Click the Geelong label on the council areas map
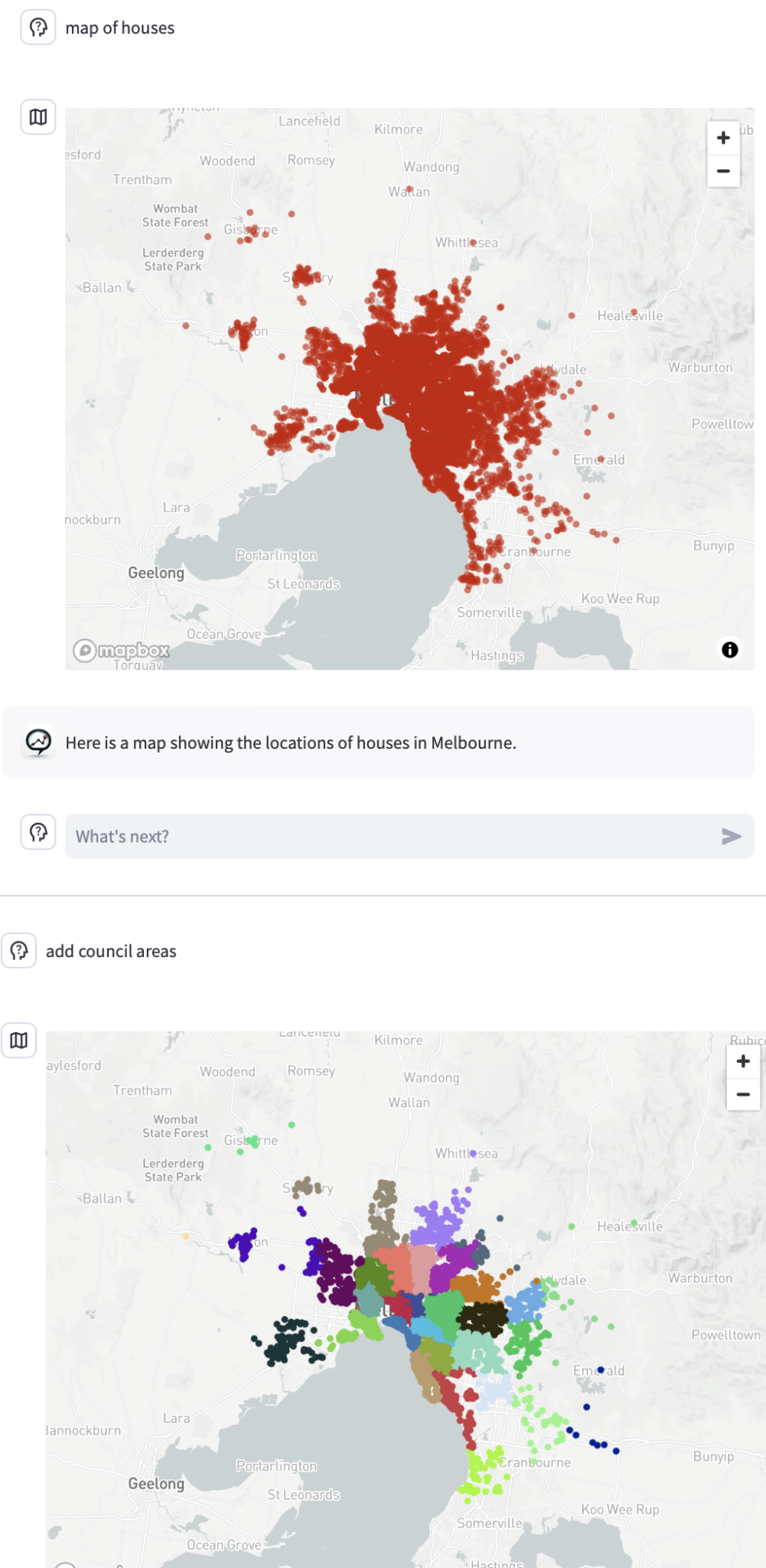This screenshot has width=766, height=1568. [156, 1484]
